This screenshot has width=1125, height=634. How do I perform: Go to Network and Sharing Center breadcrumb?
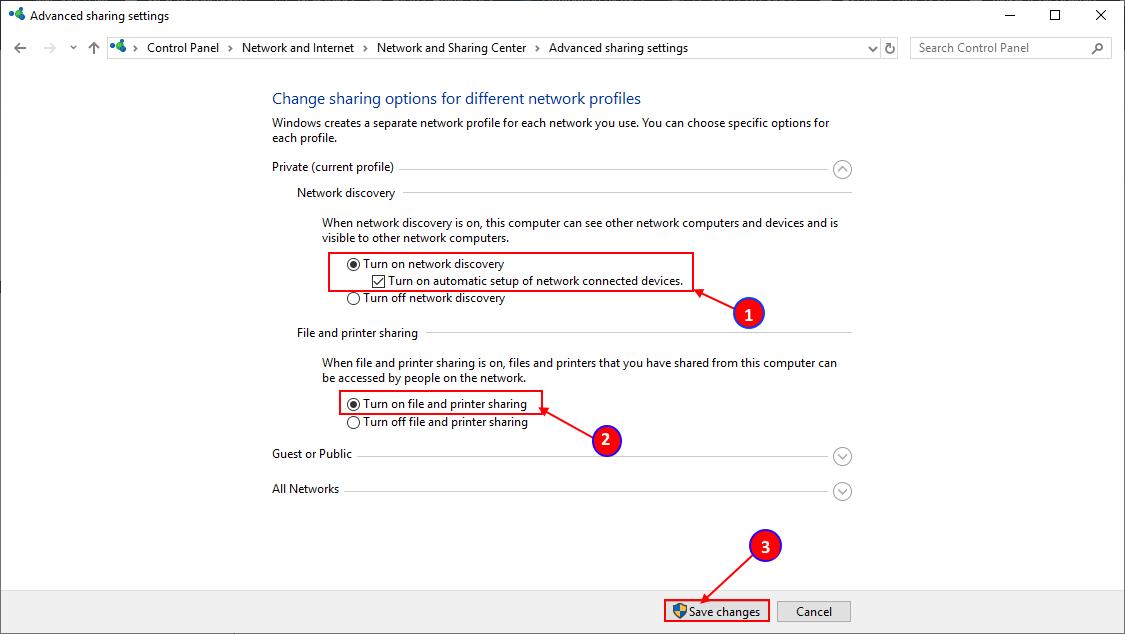point(451,48)
